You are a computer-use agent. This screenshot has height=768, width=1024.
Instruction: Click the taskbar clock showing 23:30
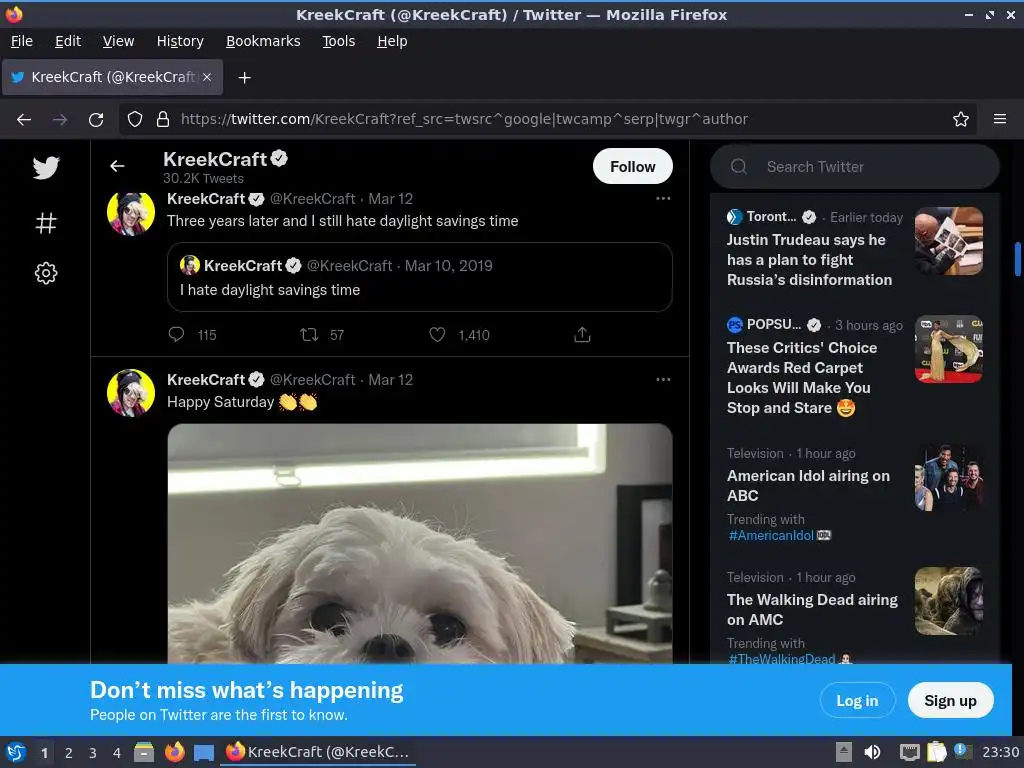[x=1000, y=752]
